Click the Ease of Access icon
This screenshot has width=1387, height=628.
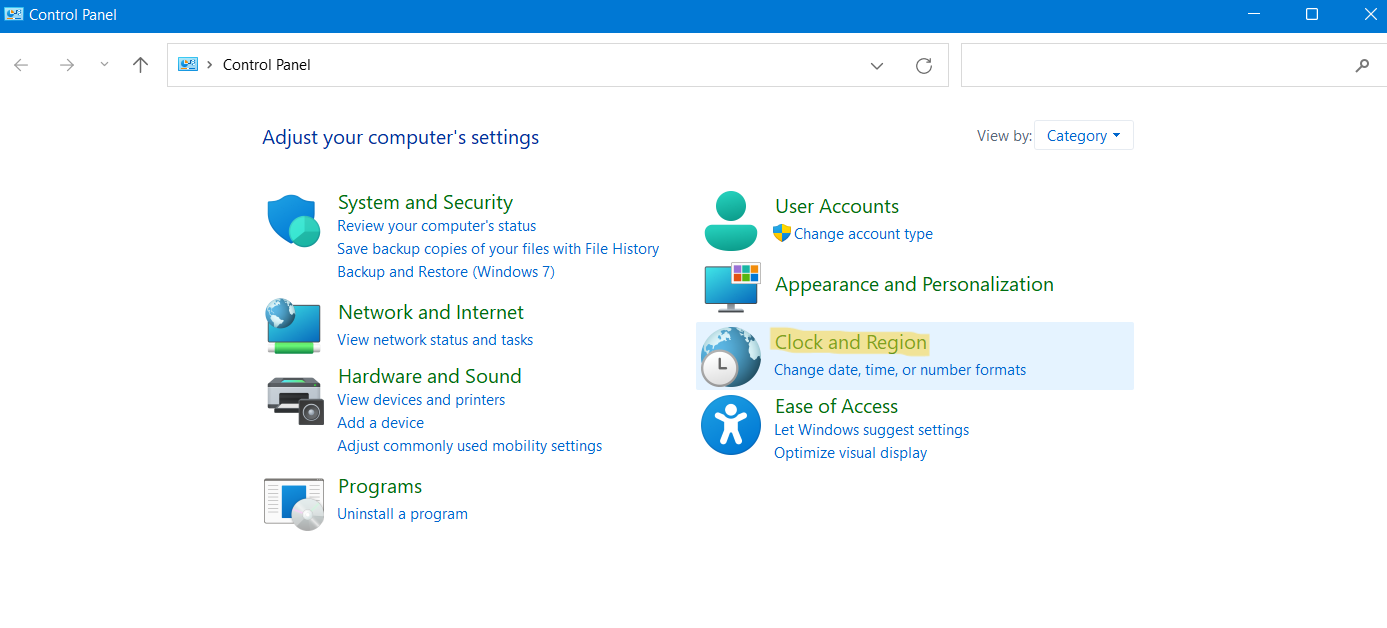731,425
